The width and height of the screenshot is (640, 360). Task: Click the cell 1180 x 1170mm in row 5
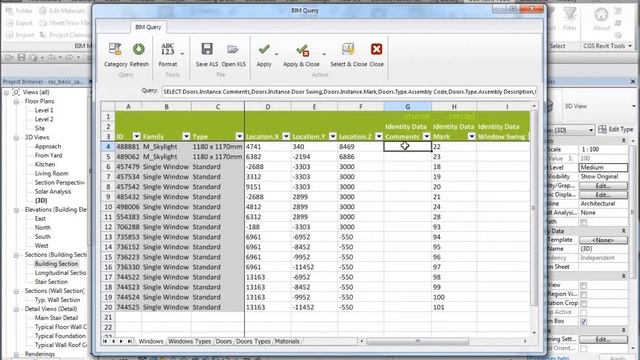point(218,157)
